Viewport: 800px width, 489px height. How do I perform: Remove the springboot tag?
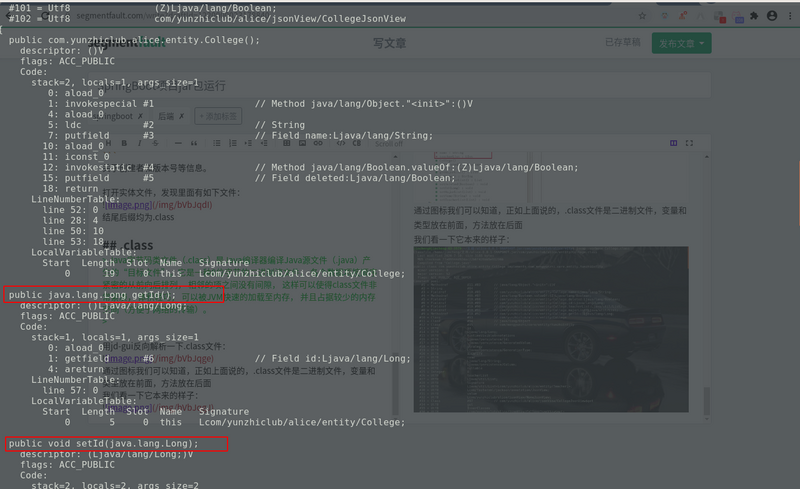click(140, 116)
